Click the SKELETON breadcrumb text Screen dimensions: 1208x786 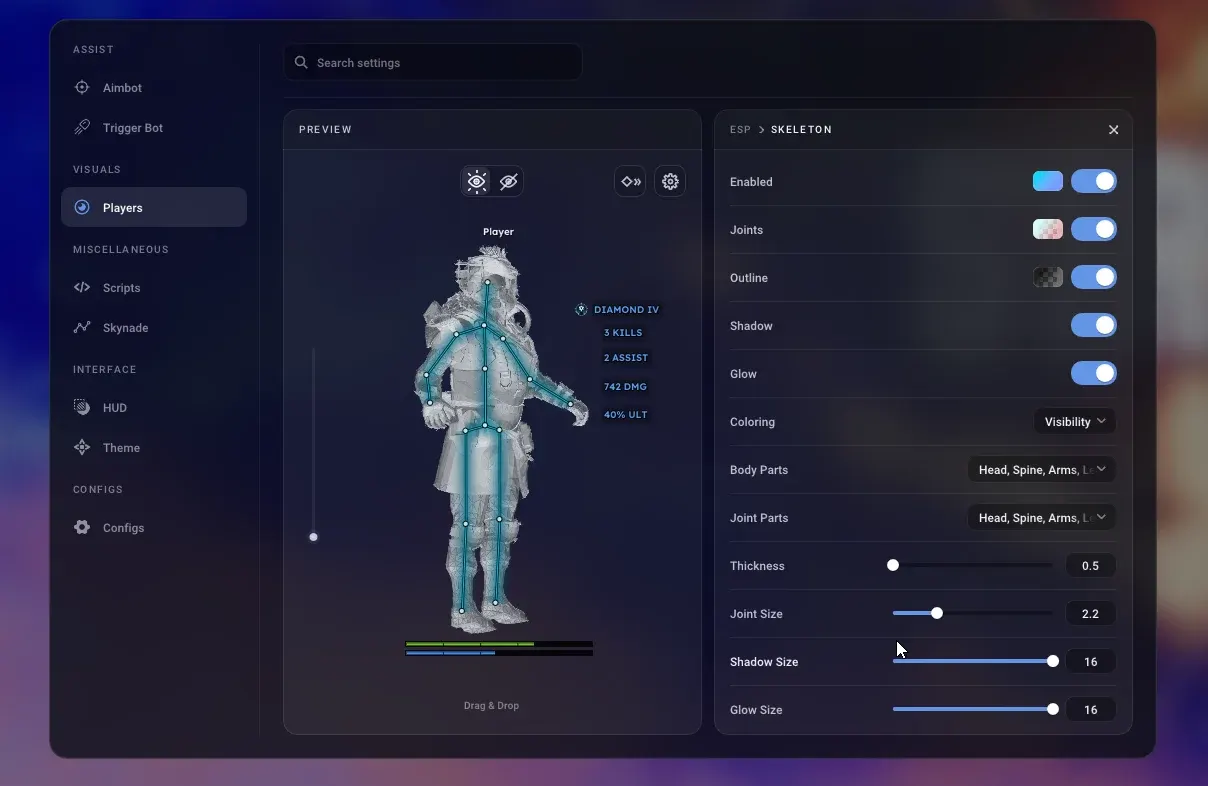801,130
